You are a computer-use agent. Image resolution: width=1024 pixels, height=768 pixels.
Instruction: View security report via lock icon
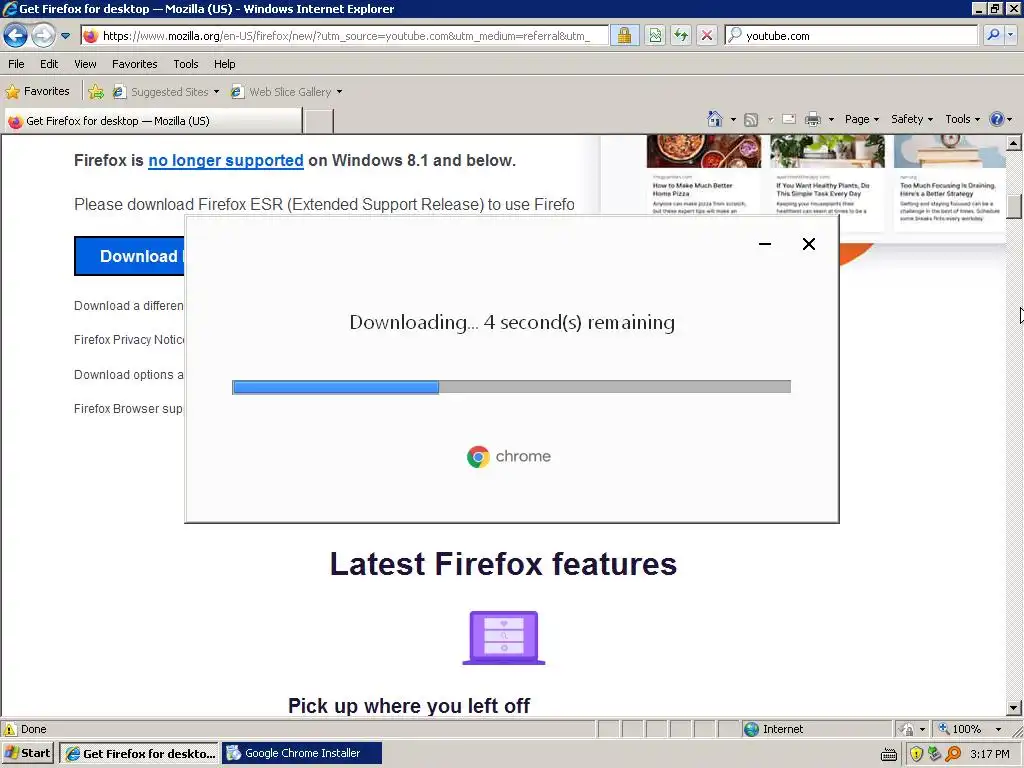(x=624, y=36)
